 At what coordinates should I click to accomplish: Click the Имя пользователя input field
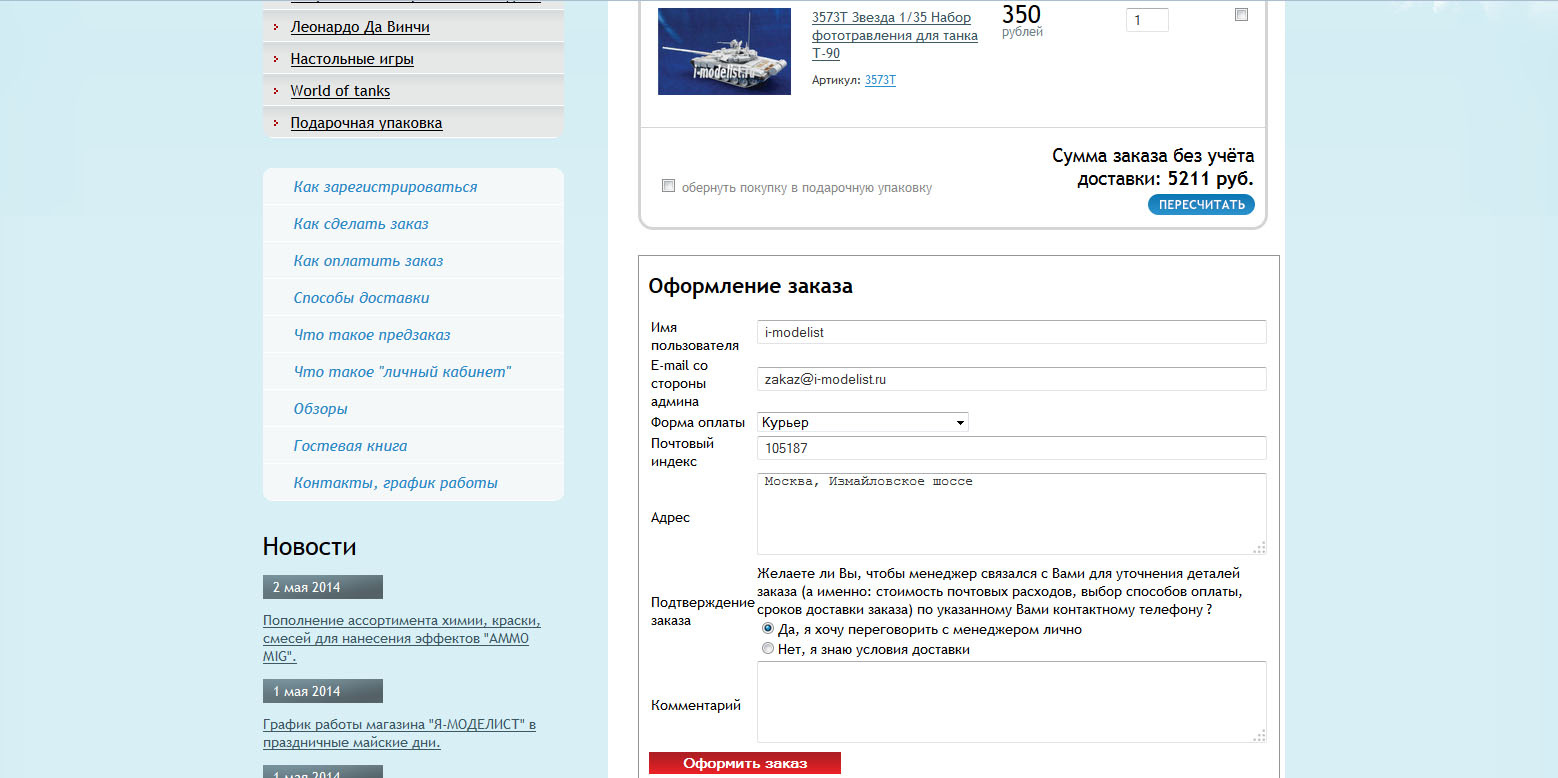[x=1011, y=332]
